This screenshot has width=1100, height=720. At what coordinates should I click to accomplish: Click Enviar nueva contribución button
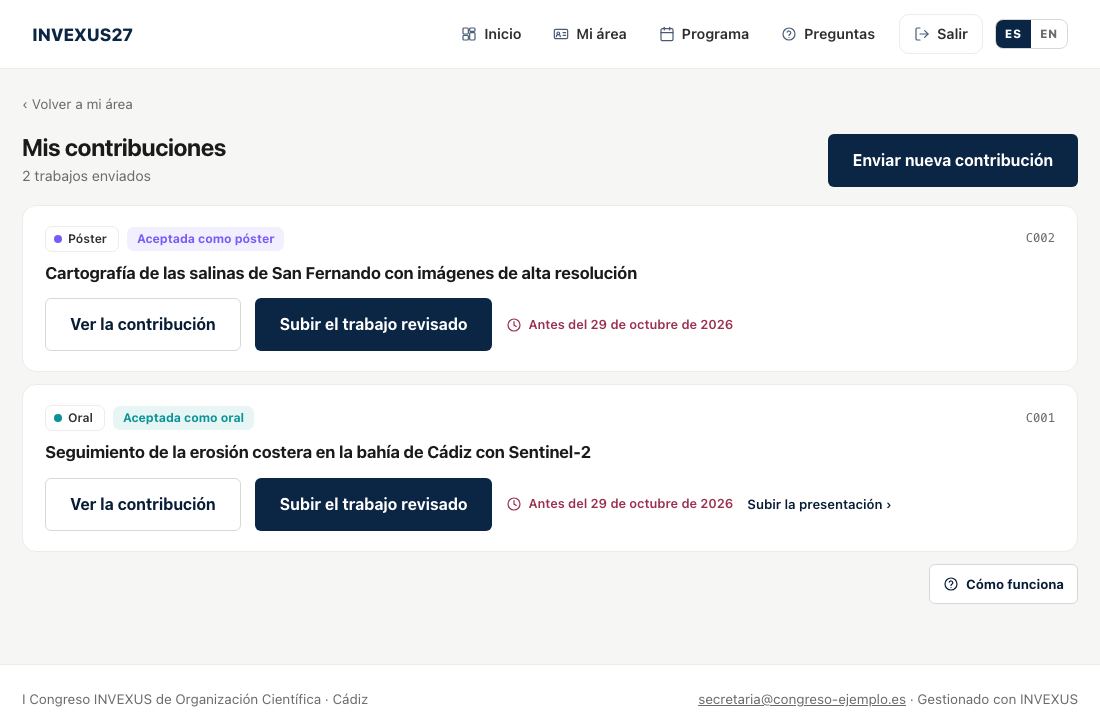tap(952, 160)
